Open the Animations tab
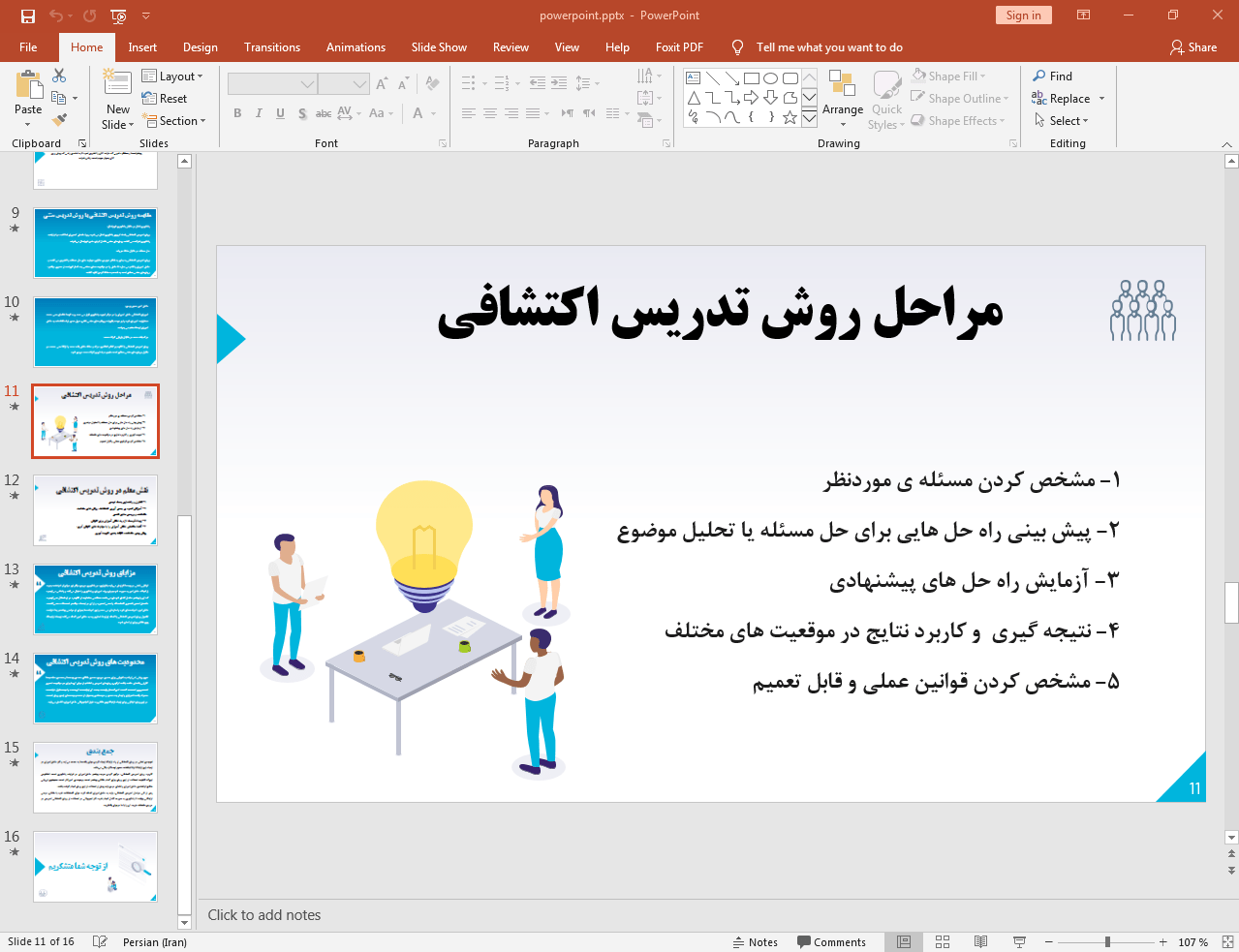The image size is (1239, 952). (356, 46)
